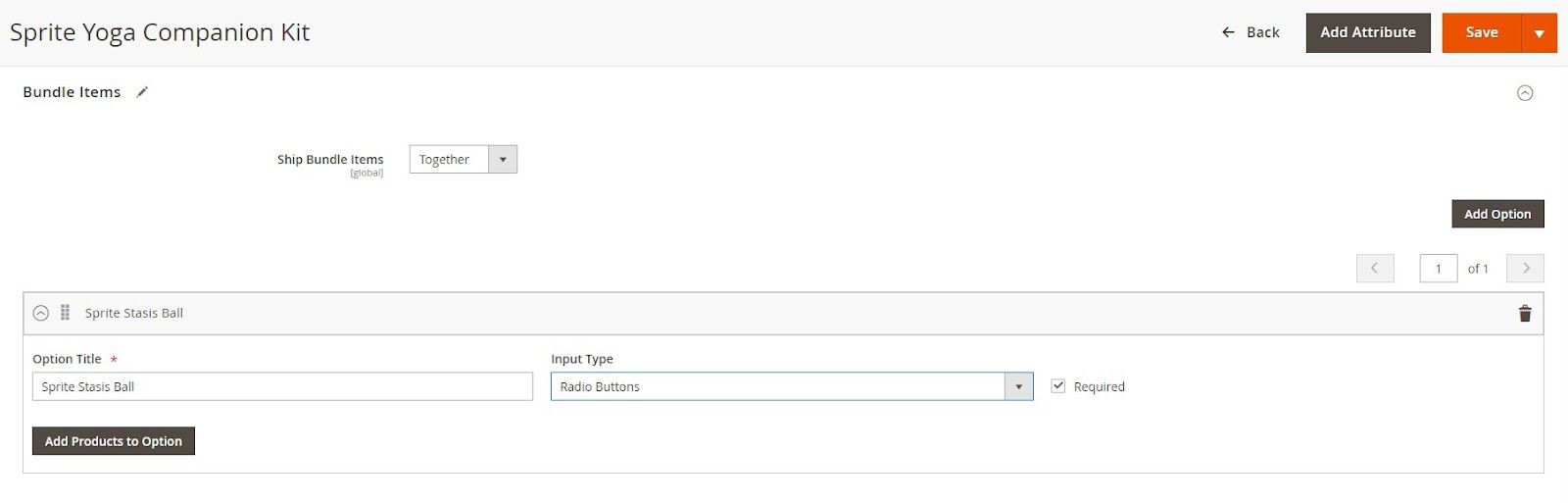1568x503 pixels.
Task: Click the Option Title input field
Action: [282, 386]
